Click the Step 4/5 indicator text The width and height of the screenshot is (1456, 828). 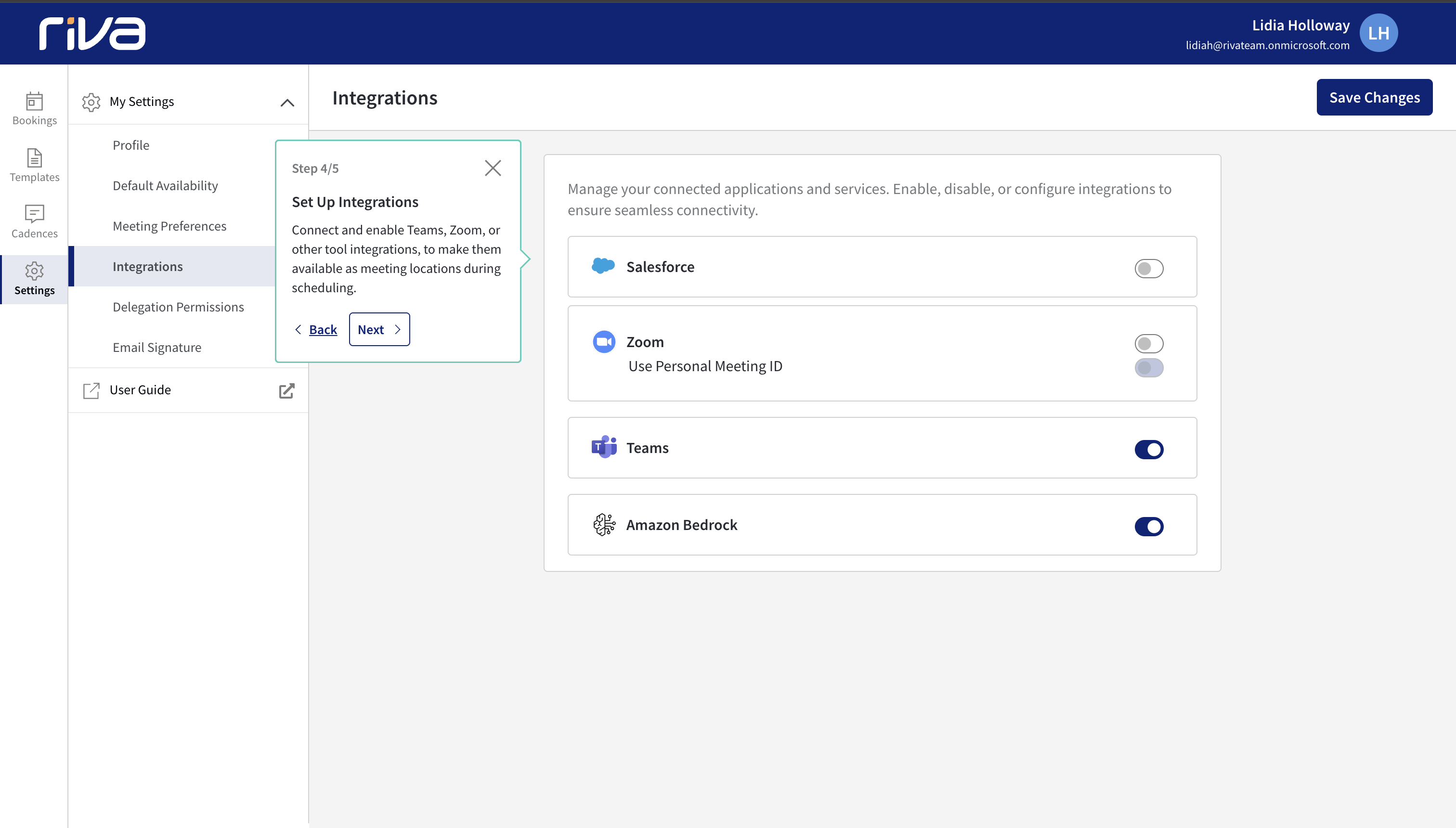(x=315, y=168)
